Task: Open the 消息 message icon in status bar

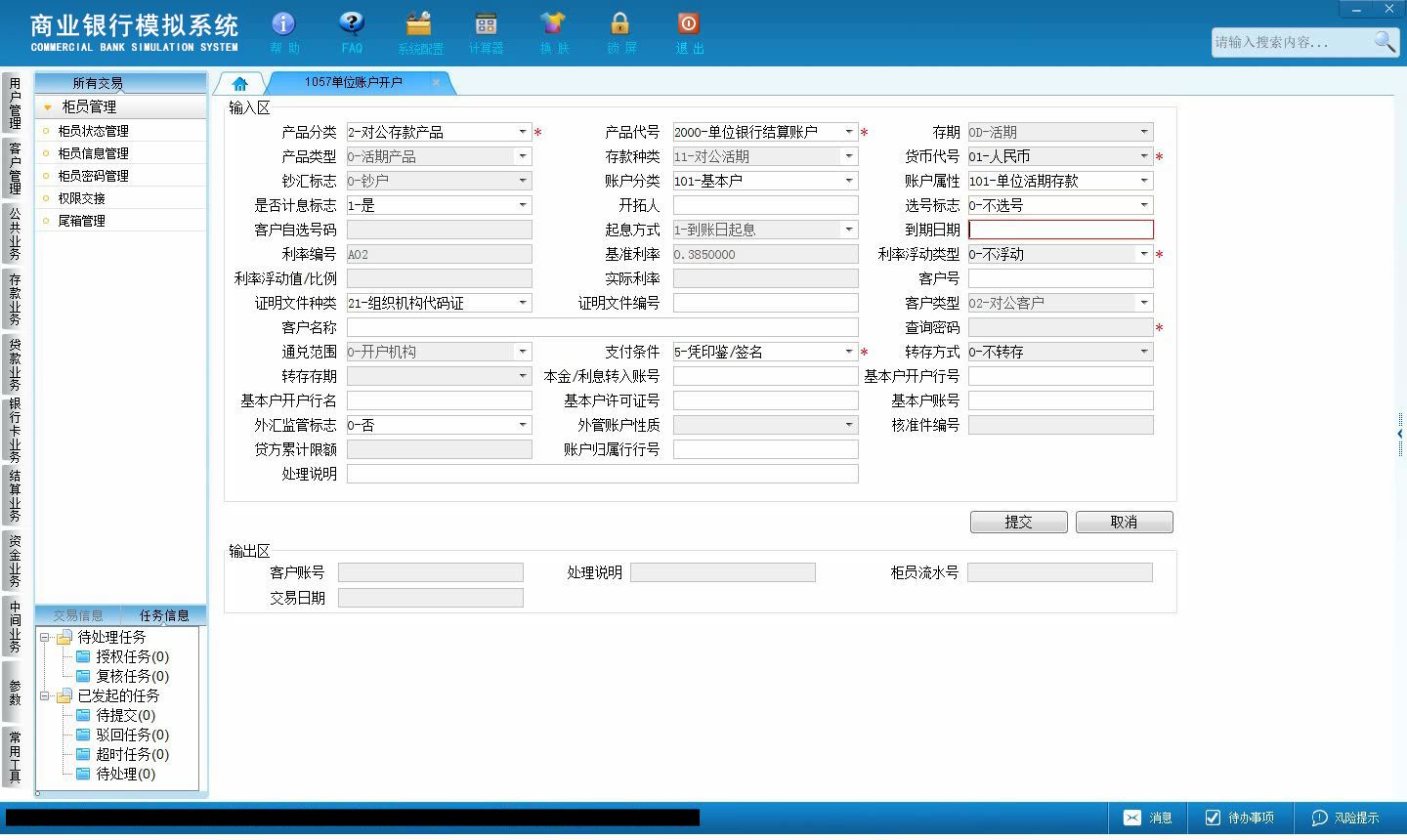Action: 1132,818
